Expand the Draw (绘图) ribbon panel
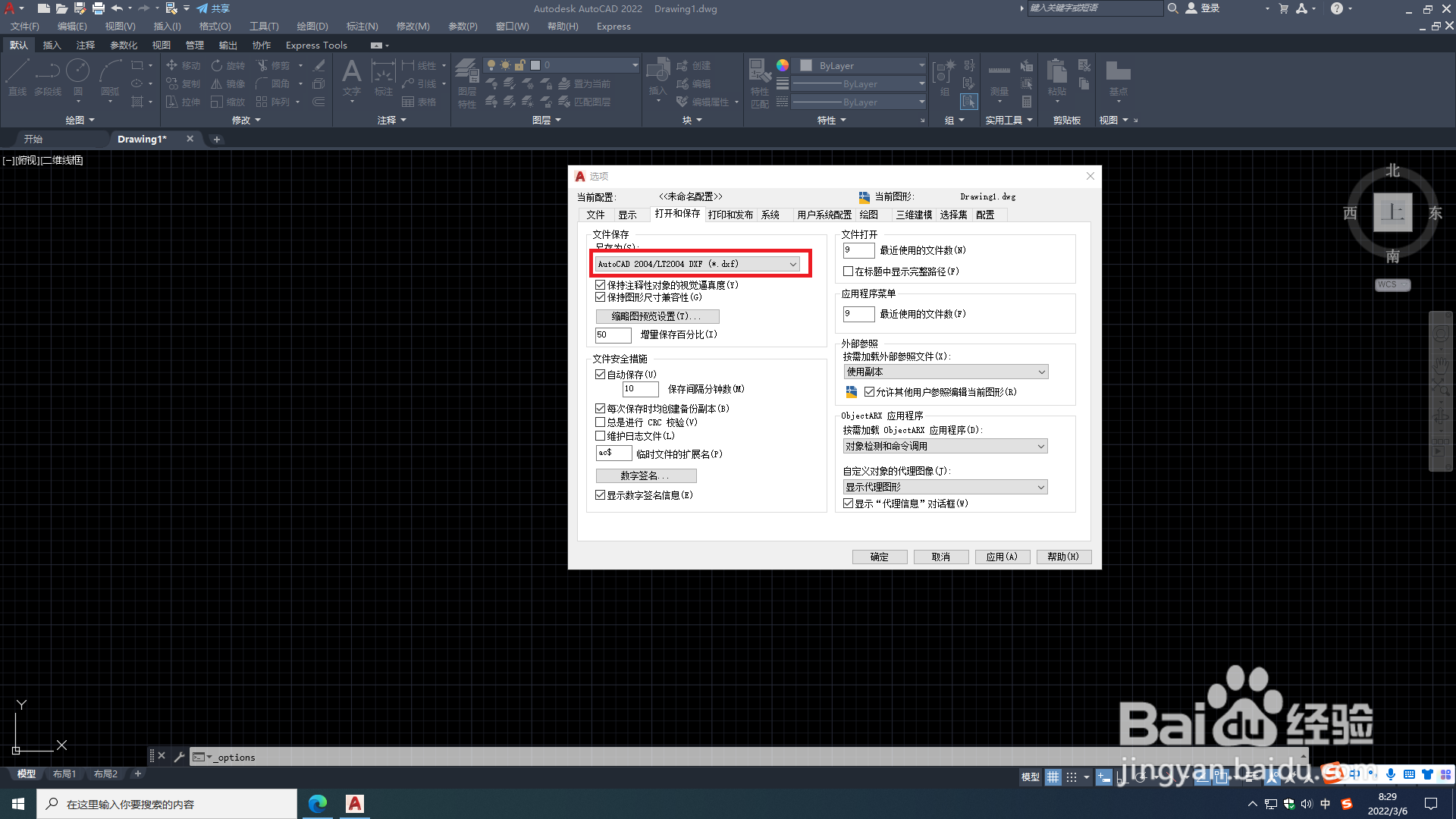The height and width of the screenshot is (819, 1456). 80,120
